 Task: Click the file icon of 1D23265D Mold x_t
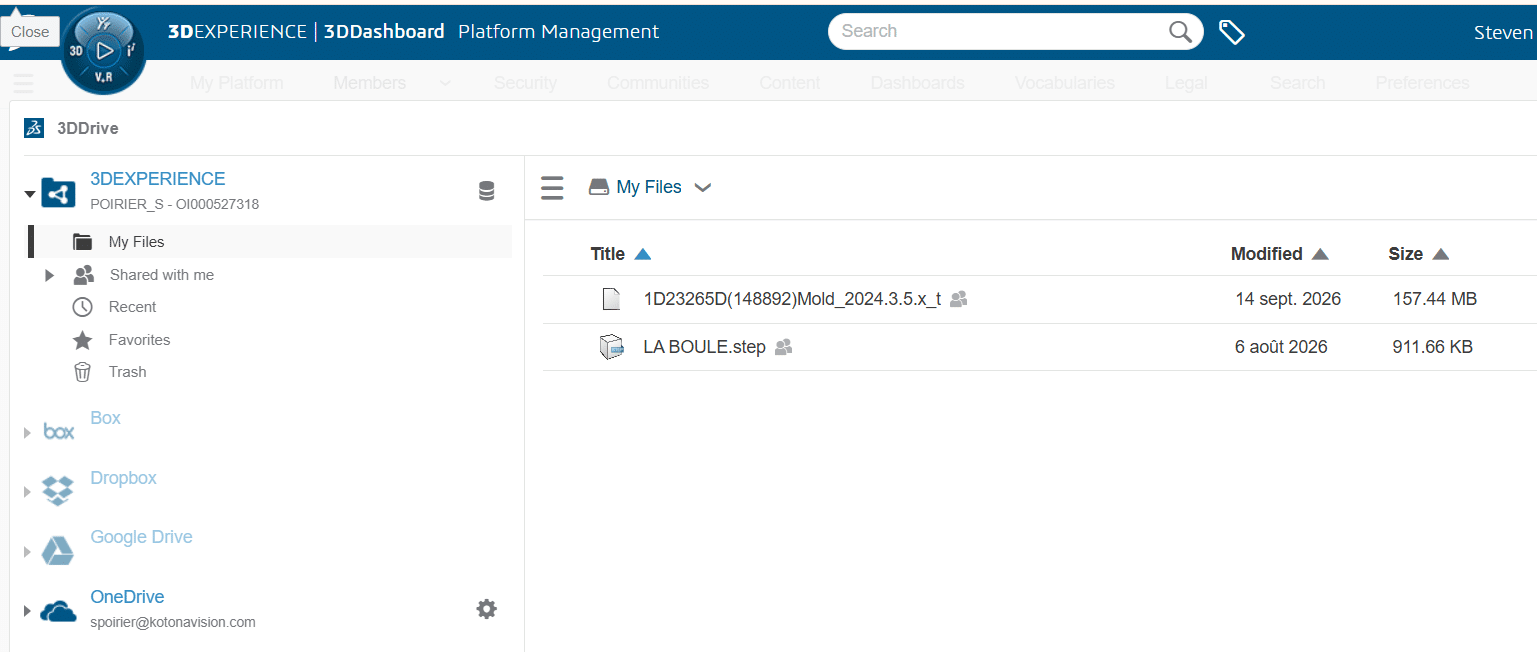611,298
